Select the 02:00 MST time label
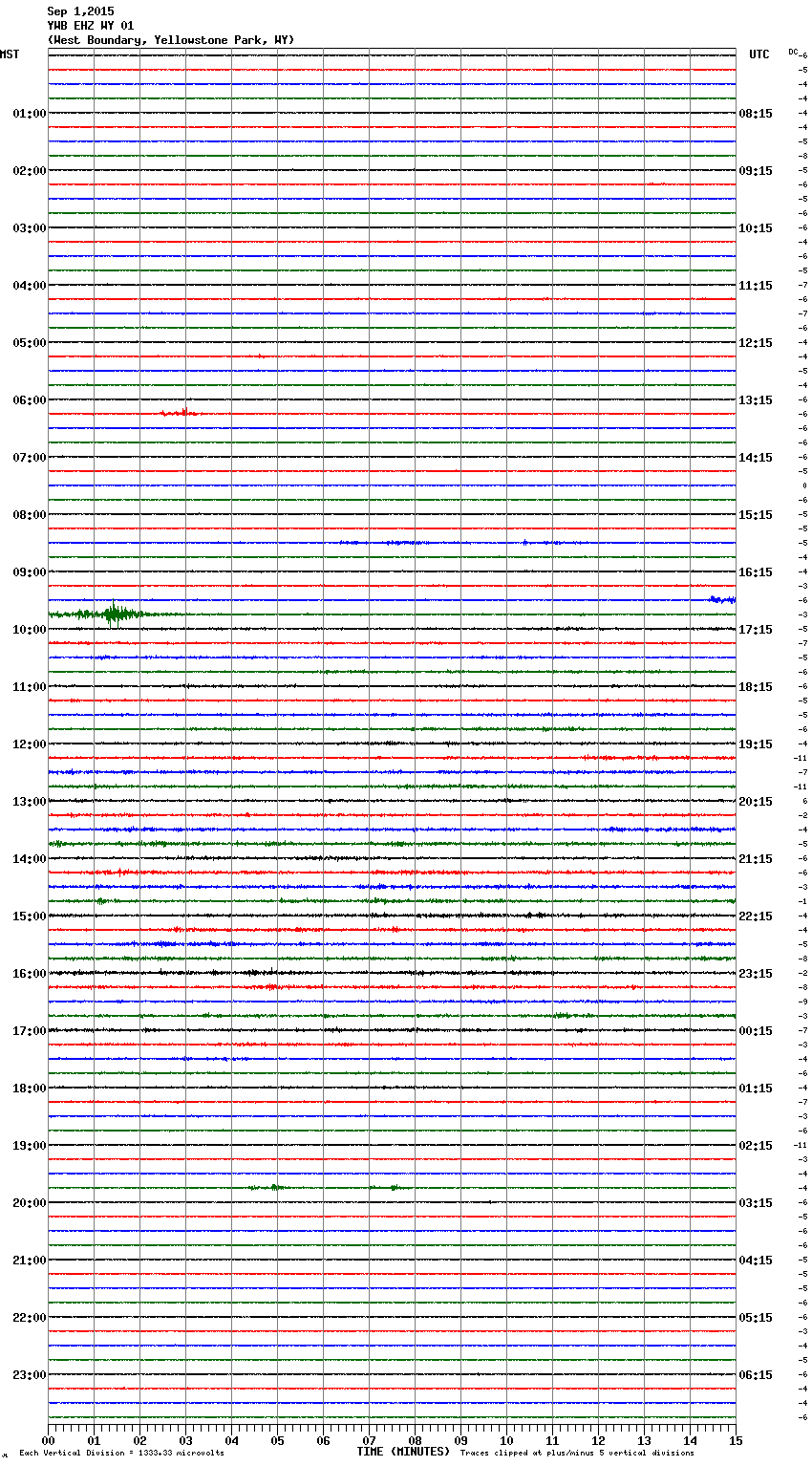Viewport: 812px width, 1466px height. [30, 171]
